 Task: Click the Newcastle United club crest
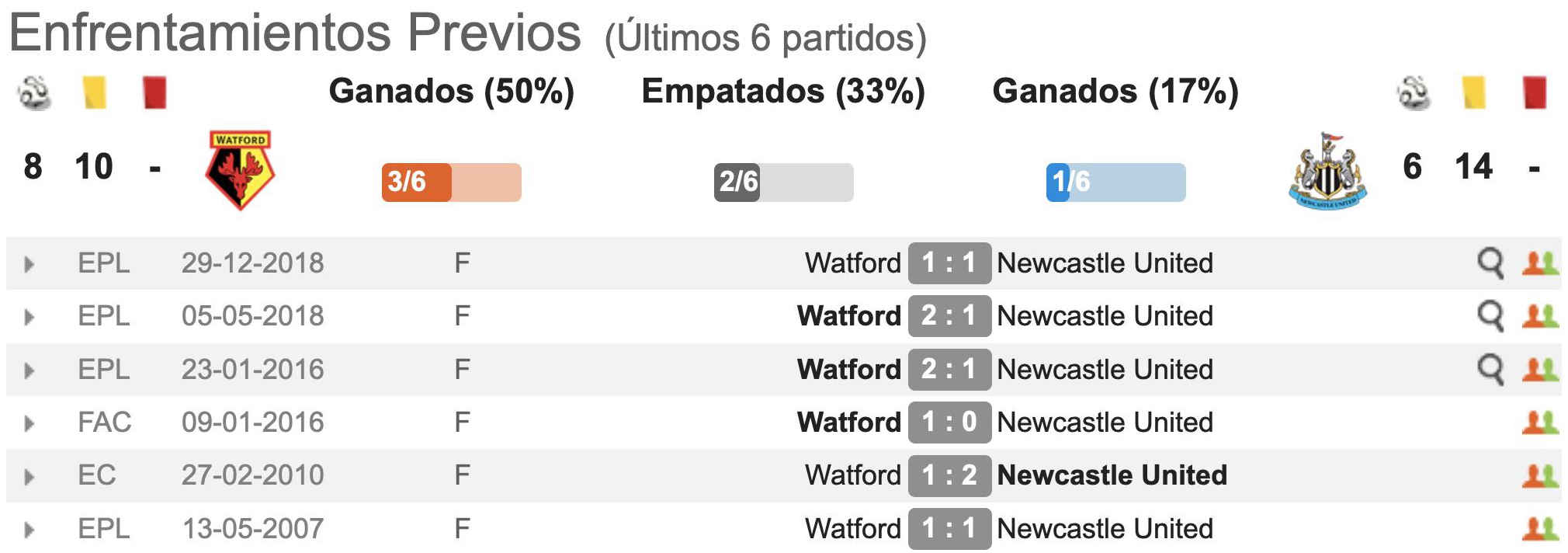point(1327,172)
